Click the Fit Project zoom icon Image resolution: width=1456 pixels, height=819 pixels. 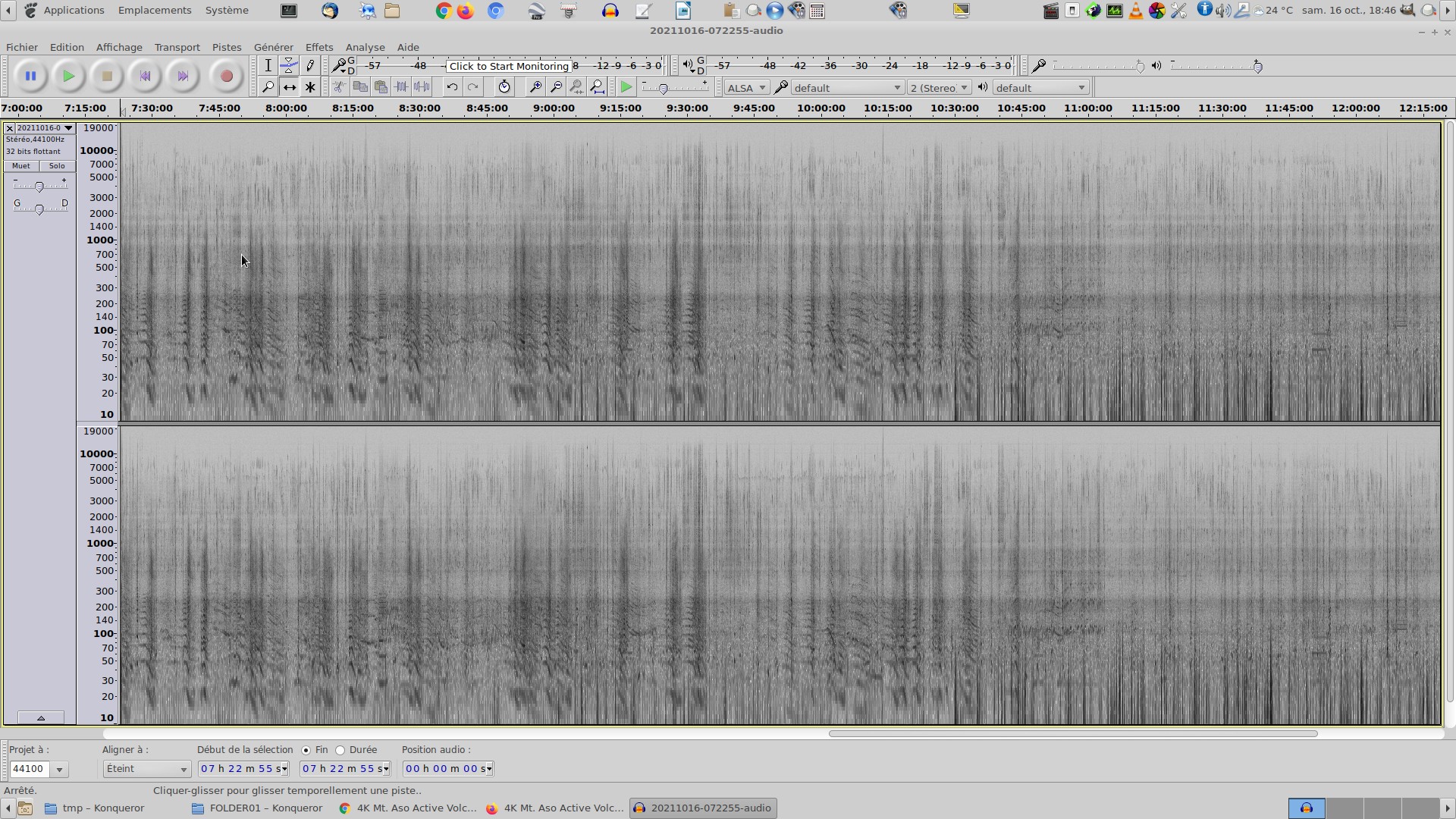coord(598,88)
